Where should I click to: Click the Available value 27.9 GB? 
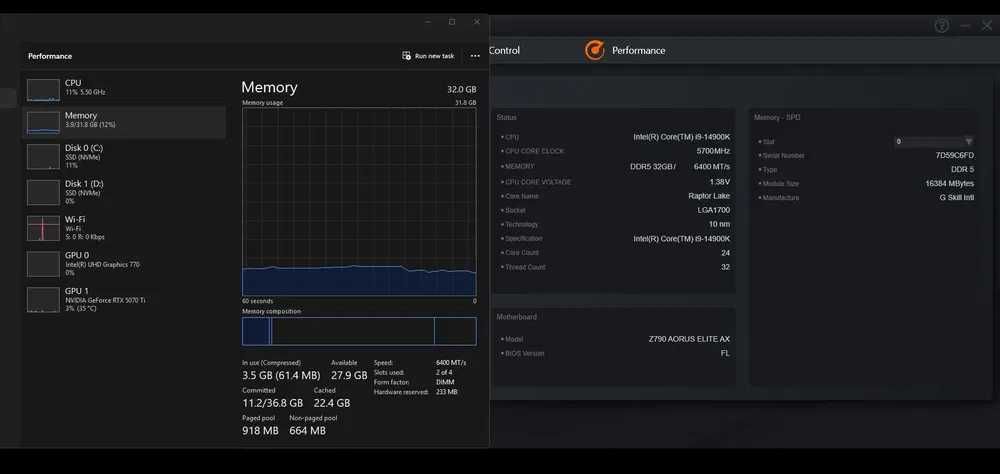pyautogui.click(x=349, y=375)
